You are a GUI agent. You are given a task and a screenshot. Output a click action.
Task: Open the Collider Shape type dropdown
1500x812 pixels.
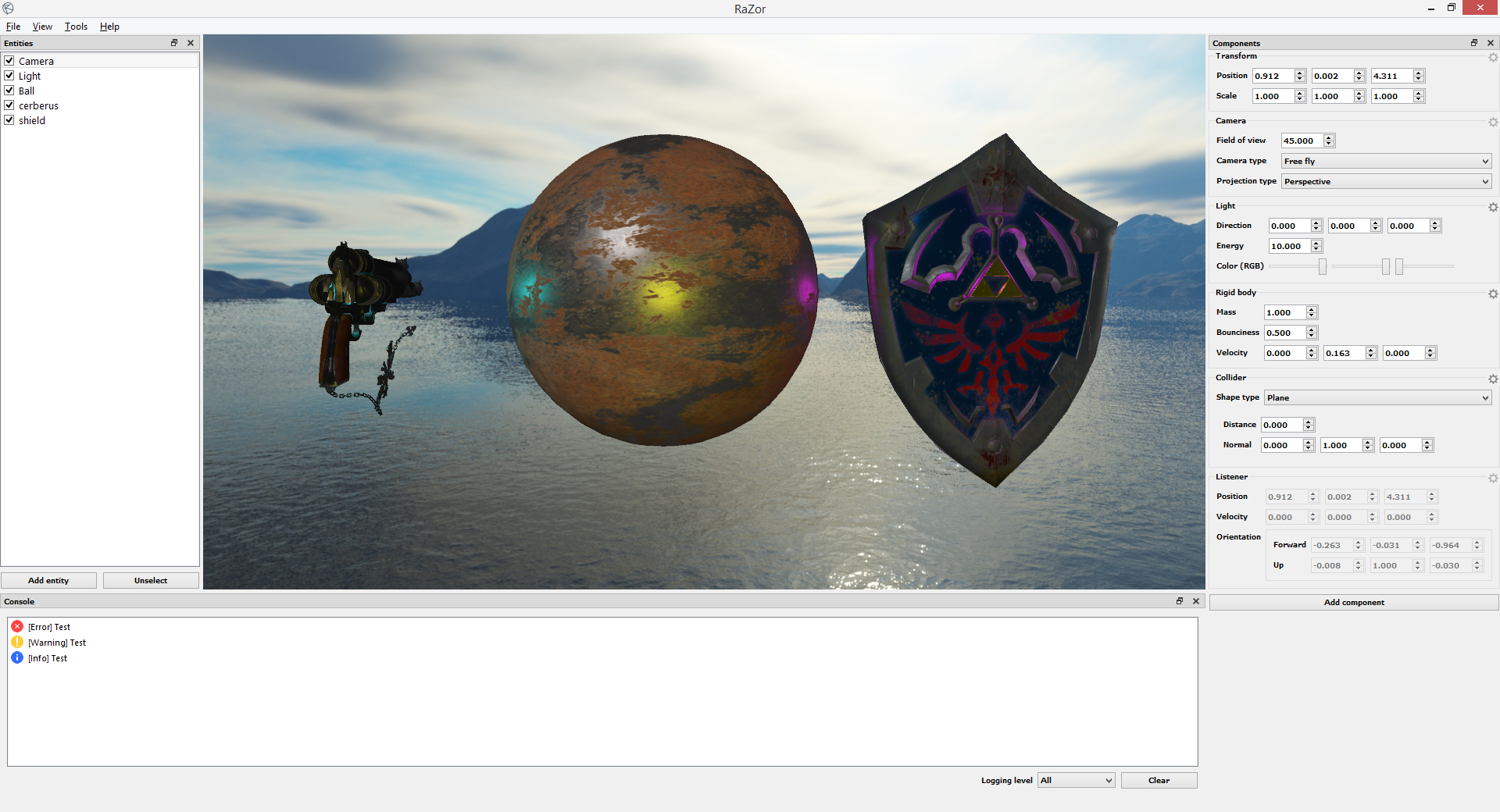(1377, 397)
